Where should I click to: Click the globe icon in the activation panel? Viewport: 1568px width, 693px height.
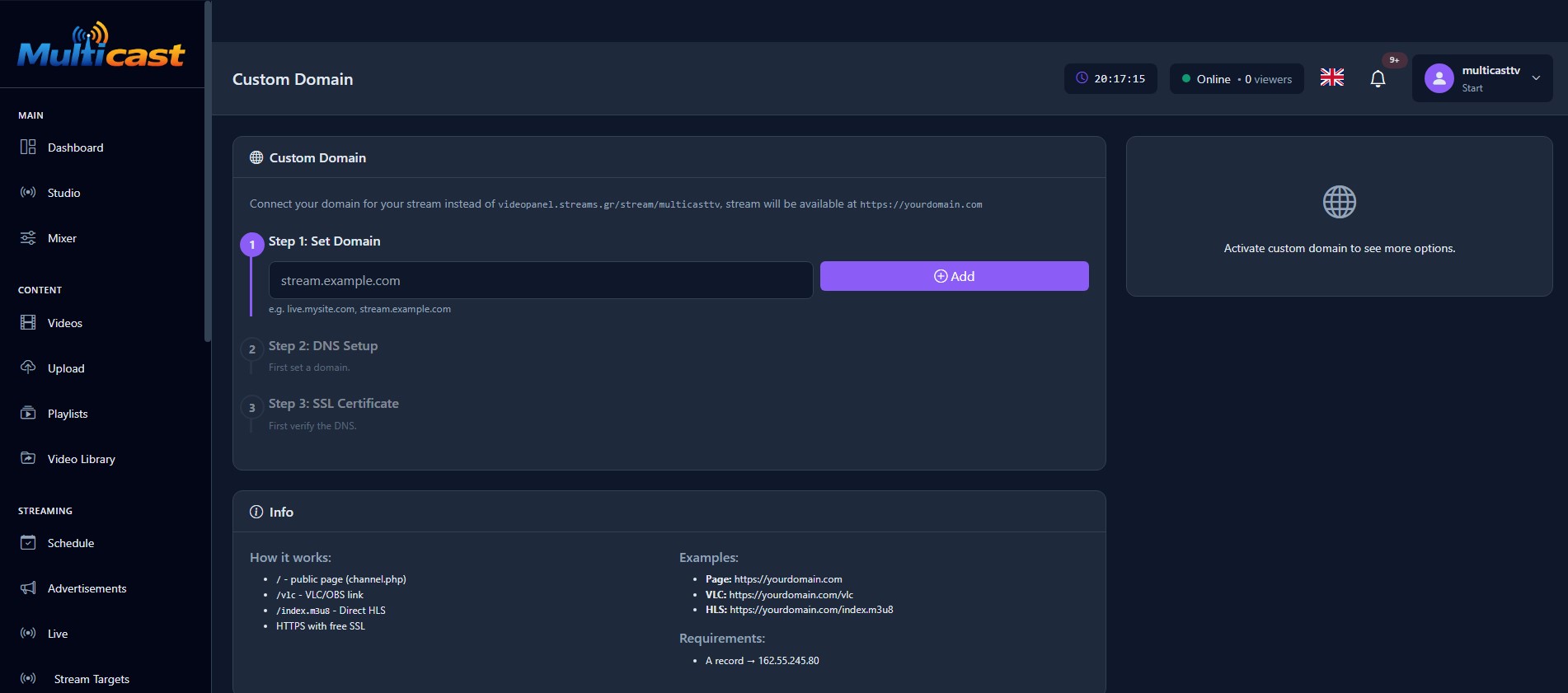pos(1340,202)
